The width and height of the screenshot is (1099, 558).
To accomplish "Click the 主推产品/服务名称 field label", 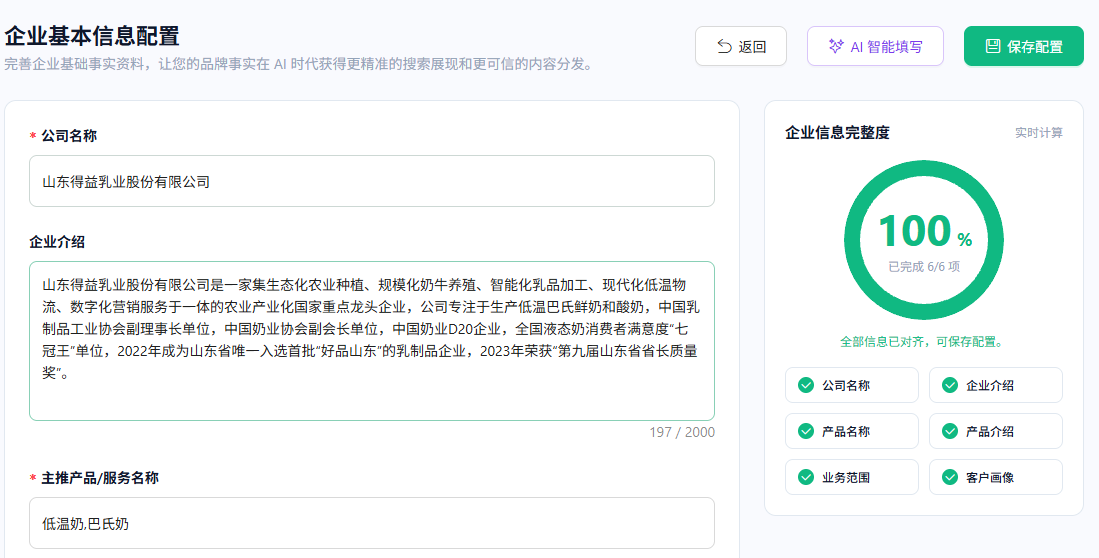I will 100,478.
